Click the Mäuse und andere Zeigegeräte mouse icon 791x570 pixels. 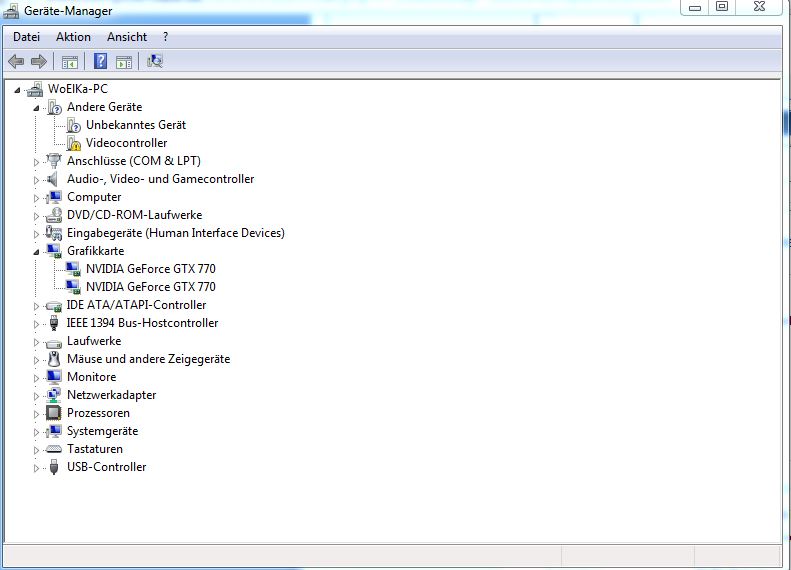tap(54, 359)
